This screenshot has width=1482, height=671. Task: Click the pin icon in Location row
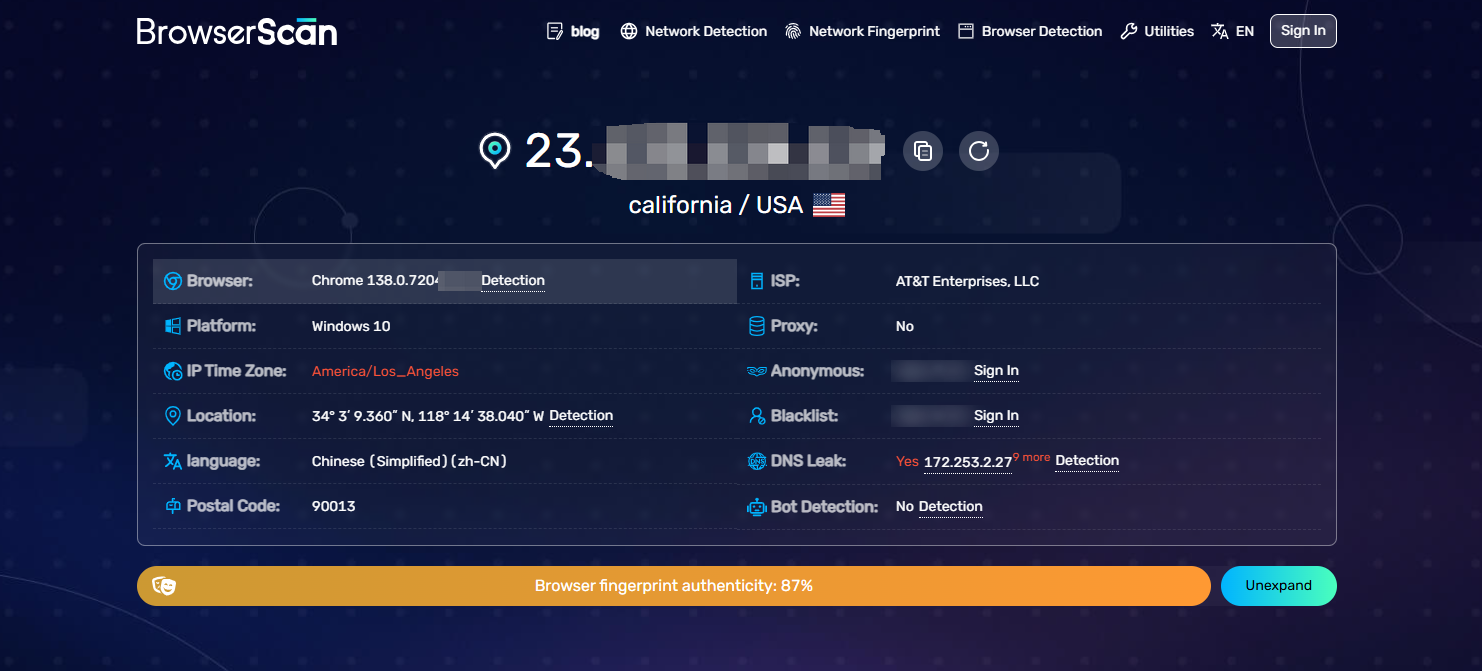pyautogui.click(x=172, y=416)
